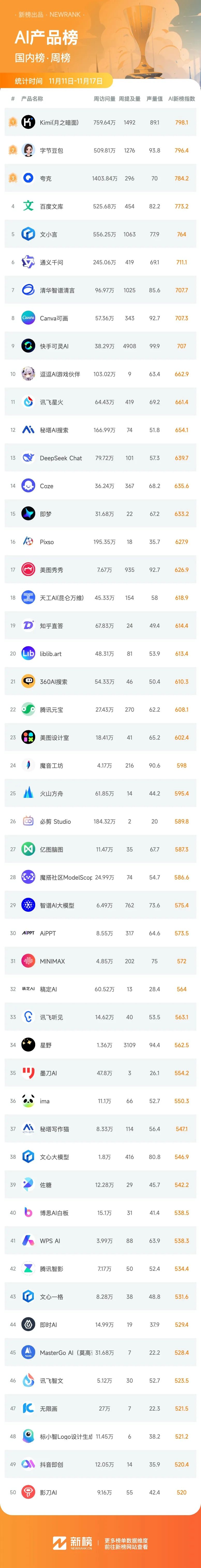Click the 百度文库 green logo icon
Image resolution: width=201 pixels, height=1568 pixels.
point(28,206)
